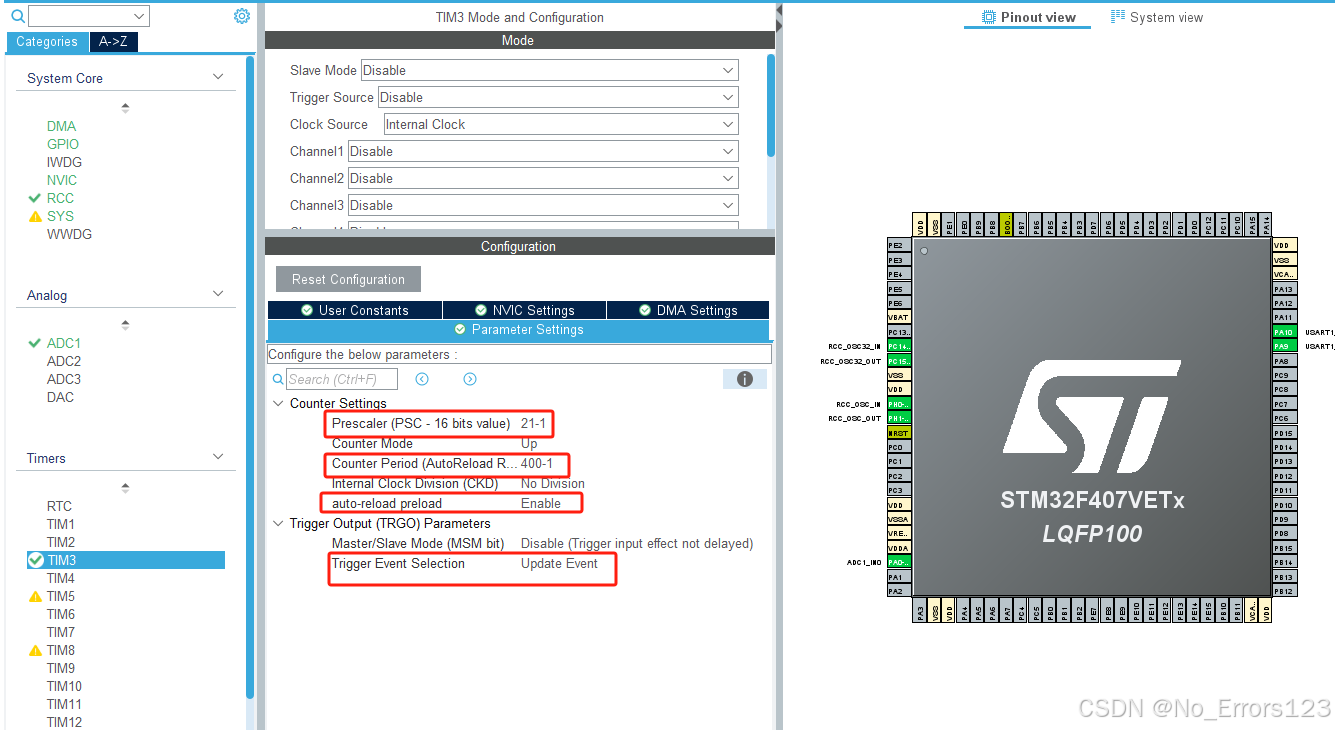Switch to the A->Z tab
1335x730 pixels.
tap(112, 42)
